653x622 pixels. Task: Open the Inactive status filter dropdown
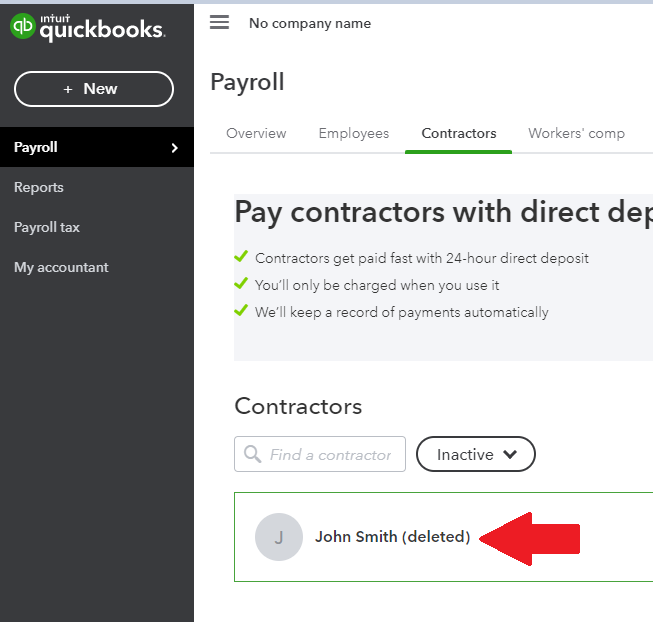pyautogui.click(x=476, y=454)
